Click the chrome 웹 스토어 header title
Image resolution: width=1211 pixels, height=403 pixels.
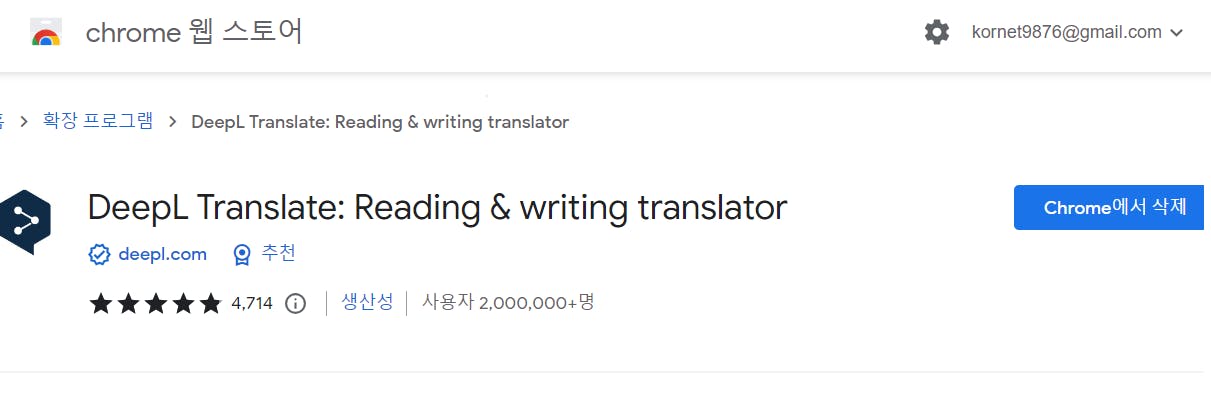tap(194, 32)
